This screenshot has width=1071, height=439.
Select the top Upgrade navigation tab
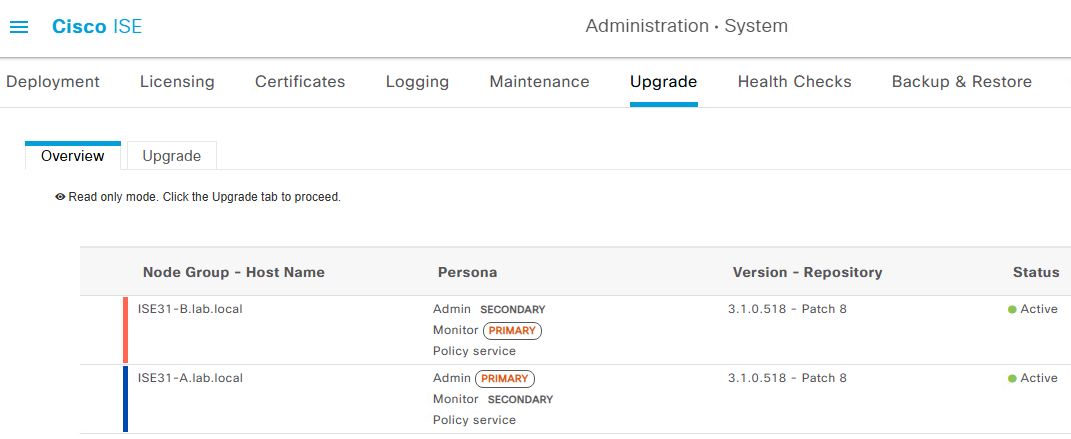coord(663,82)
